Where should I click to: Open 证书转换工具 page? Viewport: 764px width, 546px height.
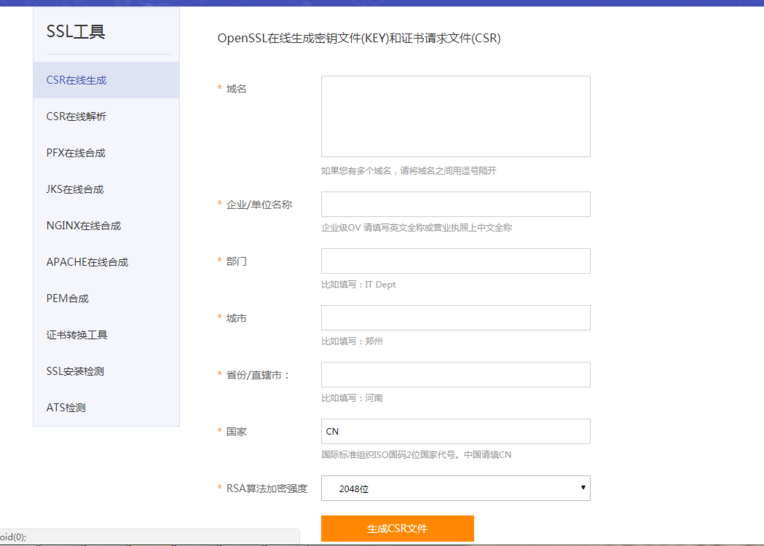[77, 335]
